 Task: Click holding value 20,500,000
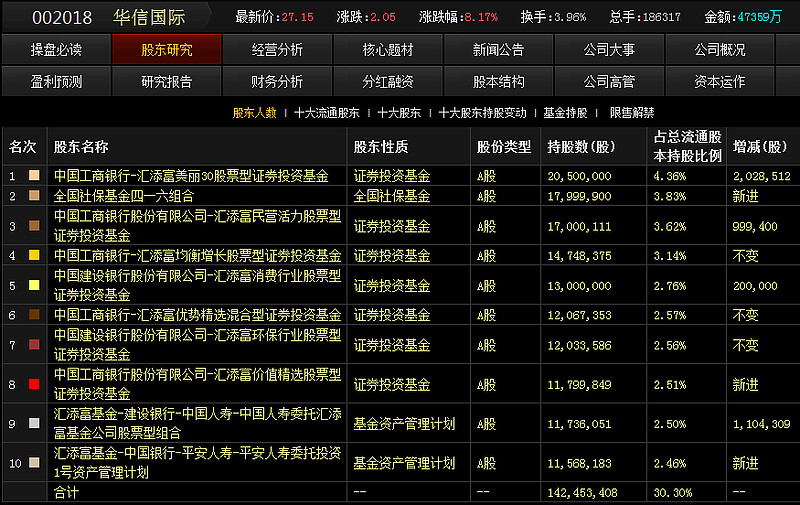click(x=579, y=176)
